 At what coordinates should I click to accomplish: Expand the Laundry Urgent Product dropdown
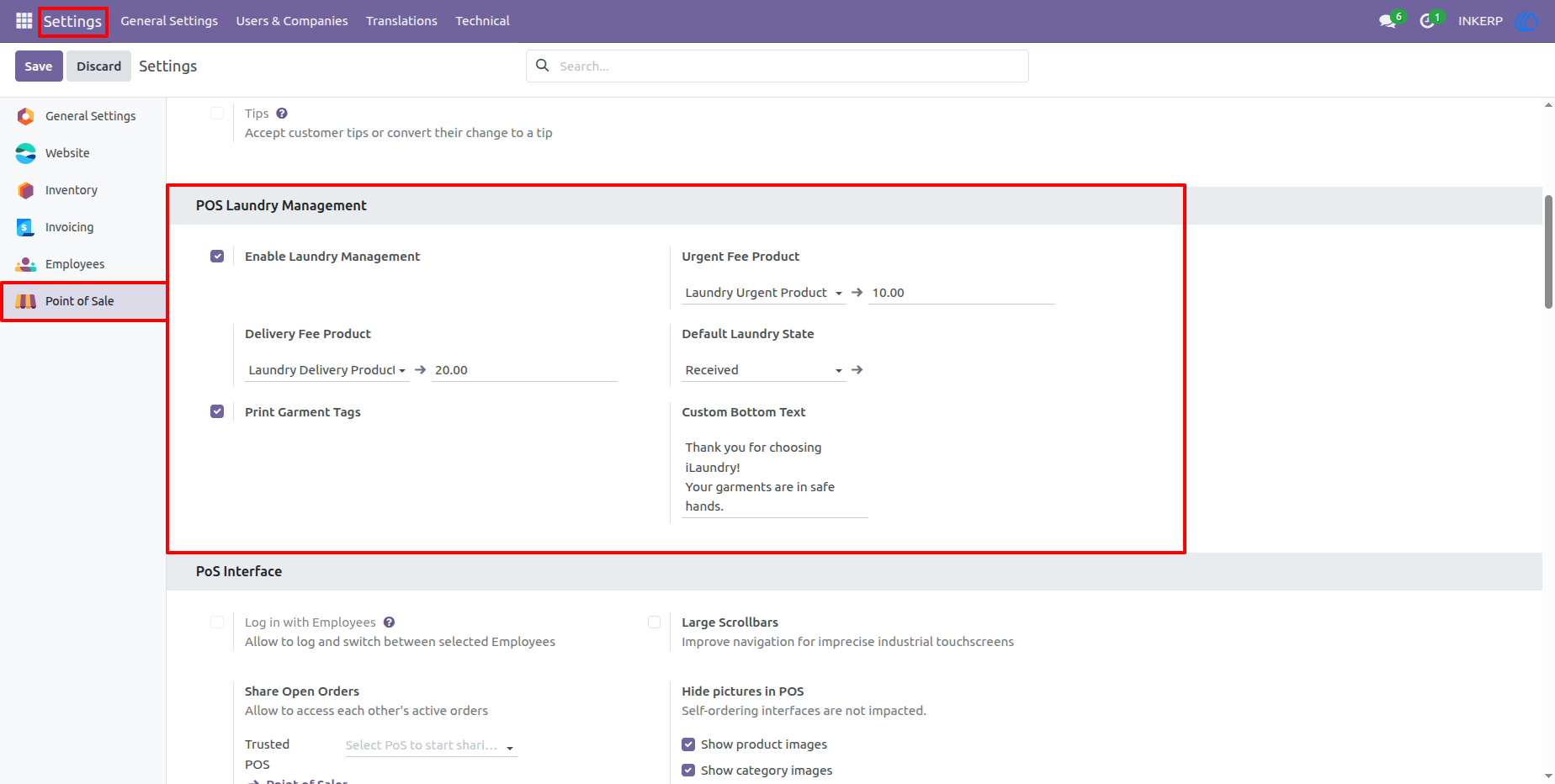(x=763, y=293)
